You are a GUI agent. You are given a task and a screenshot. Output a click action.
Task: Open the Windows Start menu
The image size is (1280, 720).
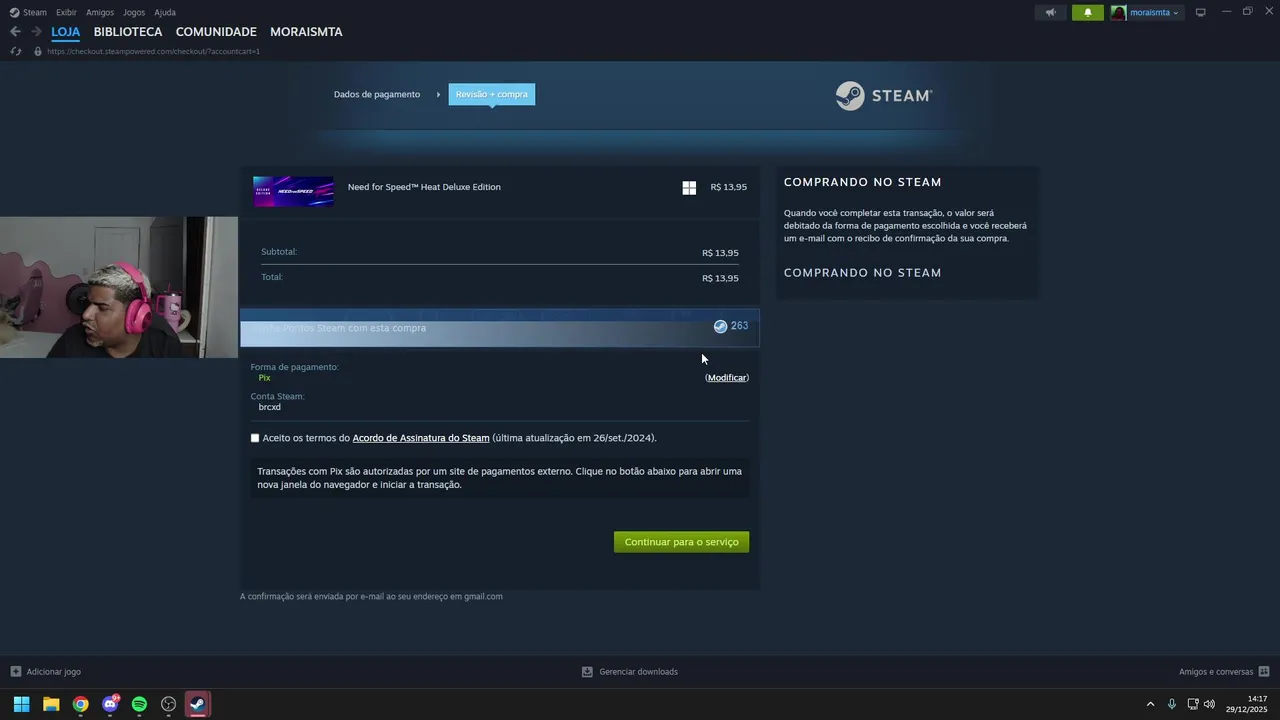[x=21, y=704]
